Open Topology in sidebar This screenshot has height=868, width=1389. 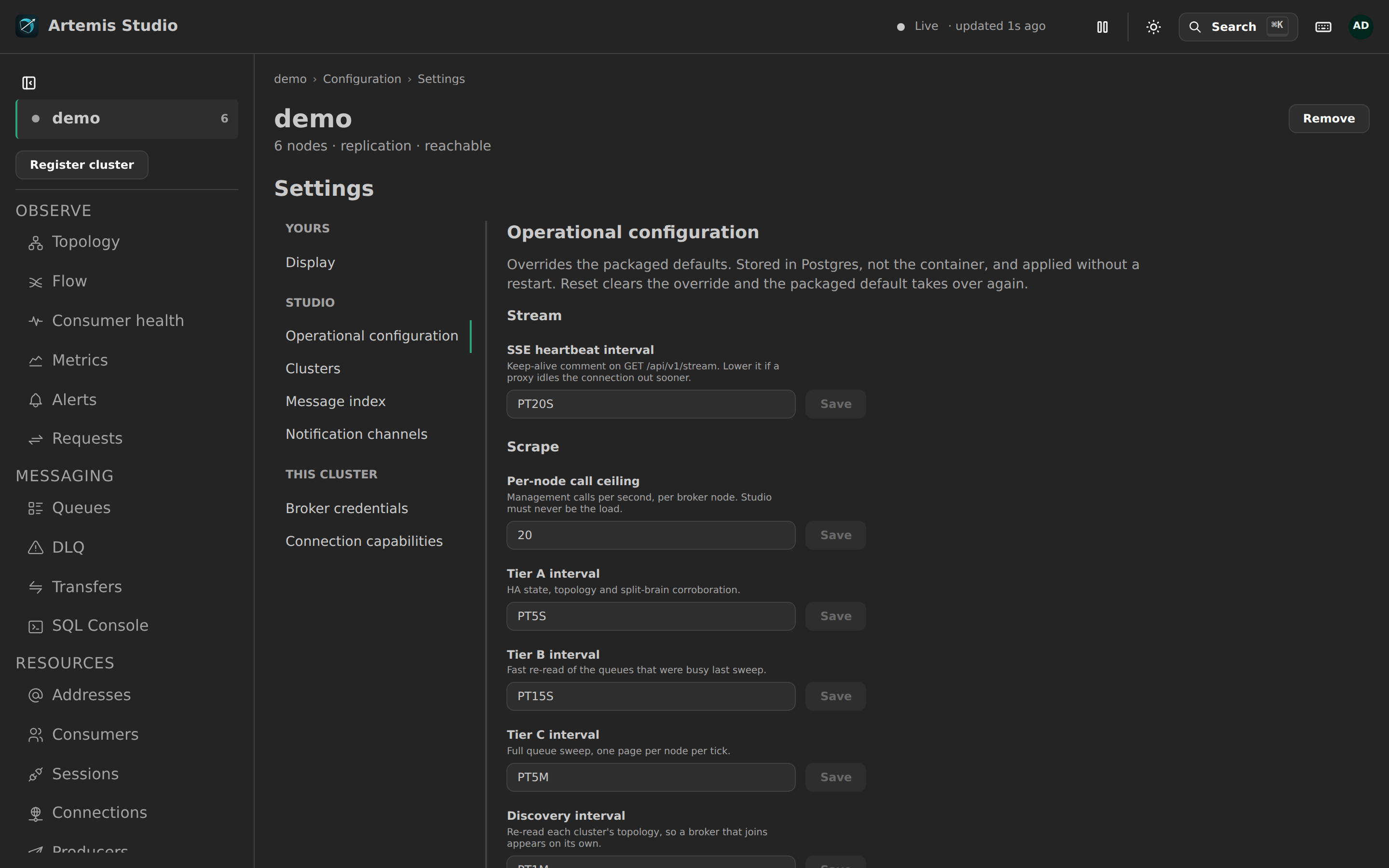(127, 242)
